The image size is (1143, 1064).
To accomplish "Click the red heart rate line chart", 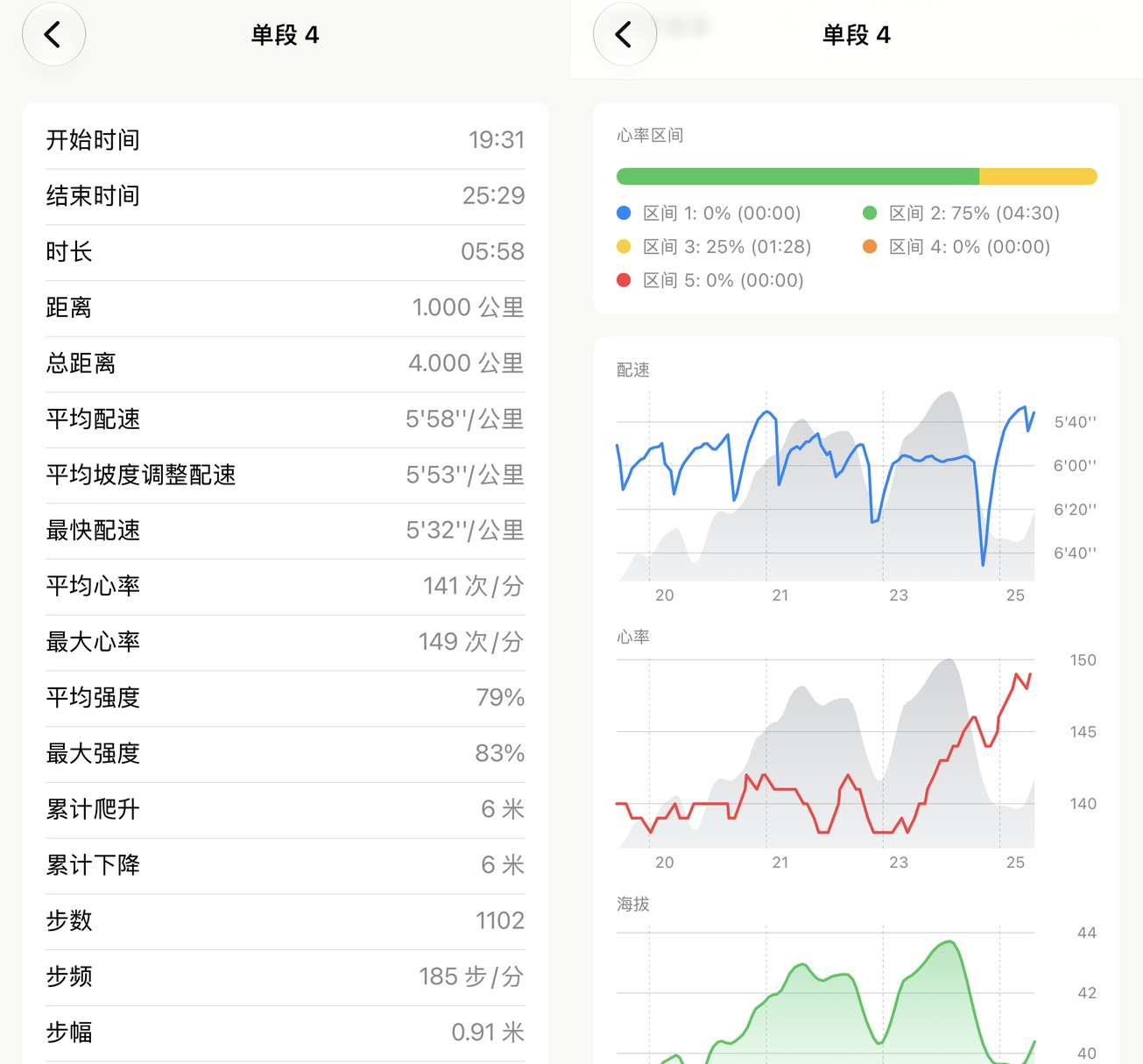I will pos(825,753).
